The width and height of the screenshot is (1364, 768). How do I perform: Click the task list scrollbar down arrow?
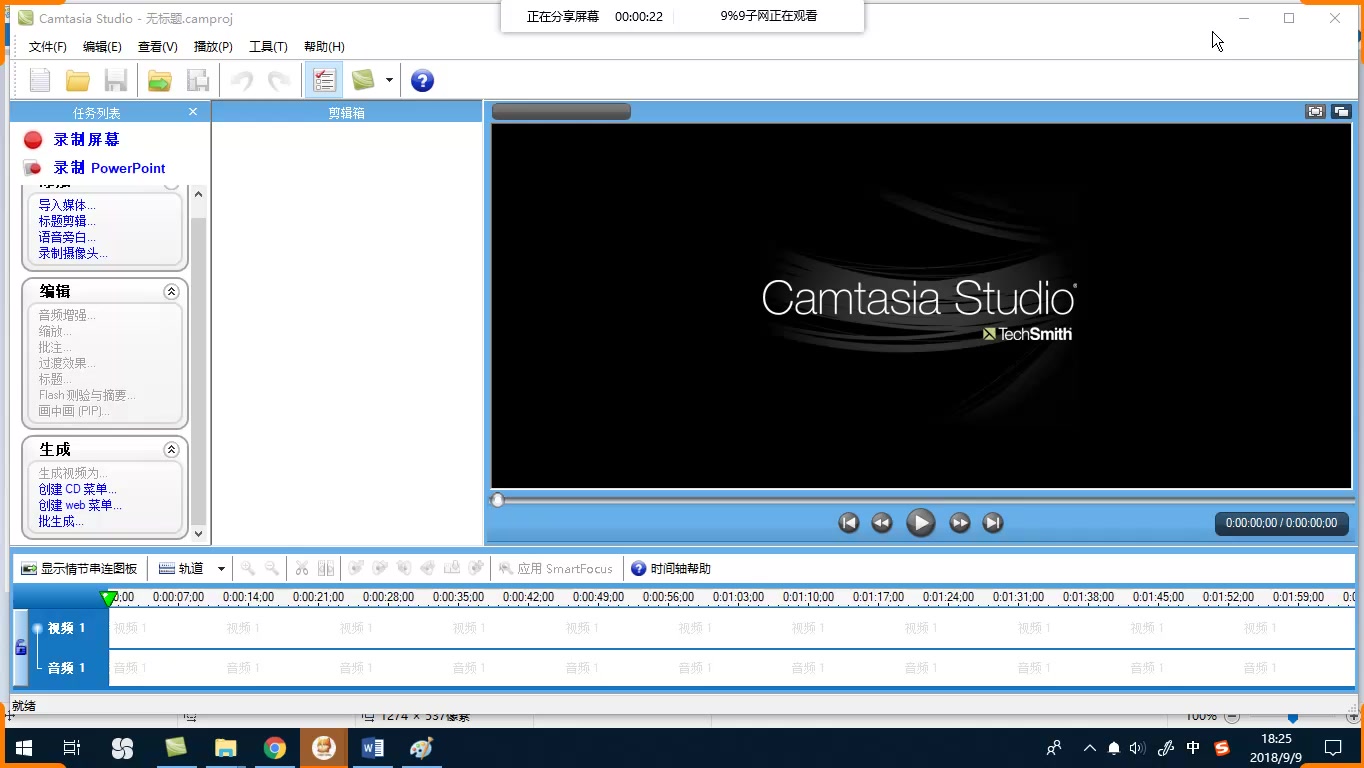[198, 534]
